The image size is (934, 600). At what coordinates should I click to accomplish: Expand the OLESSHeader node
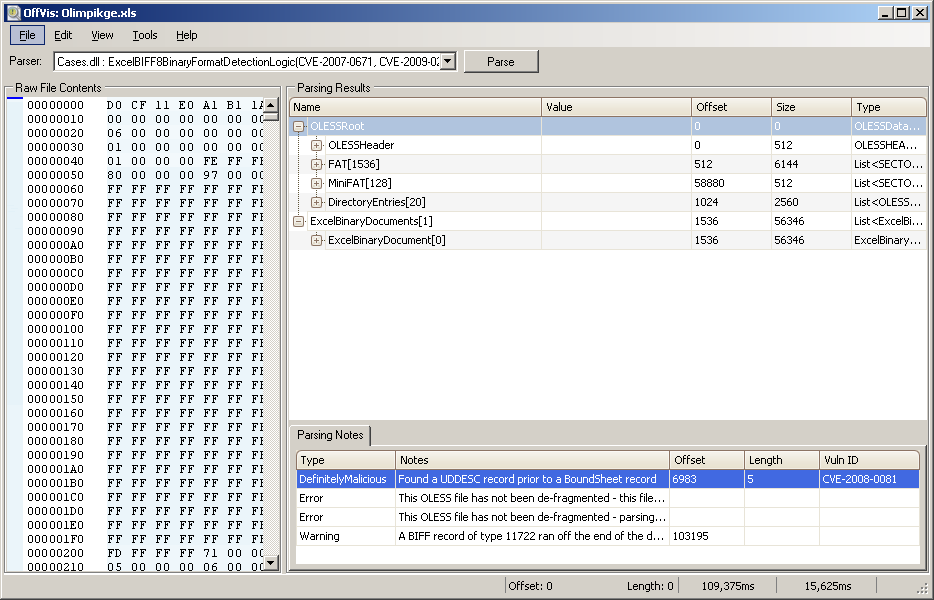point(317,146)
